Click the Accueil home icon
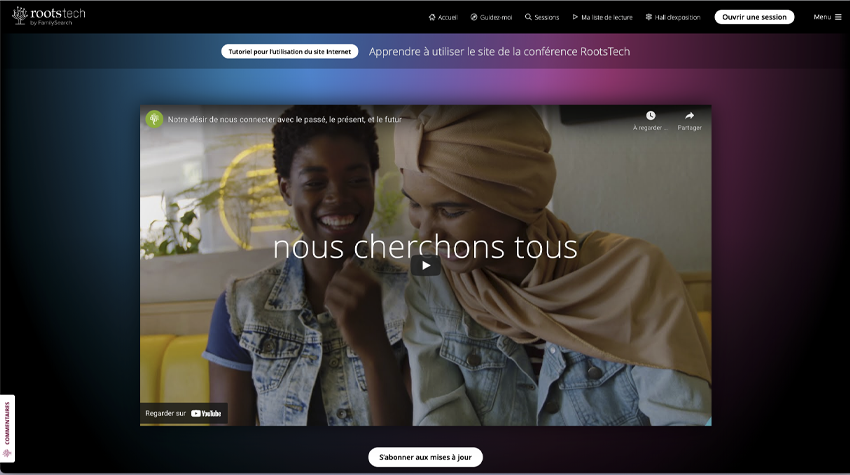 (432, 17)
